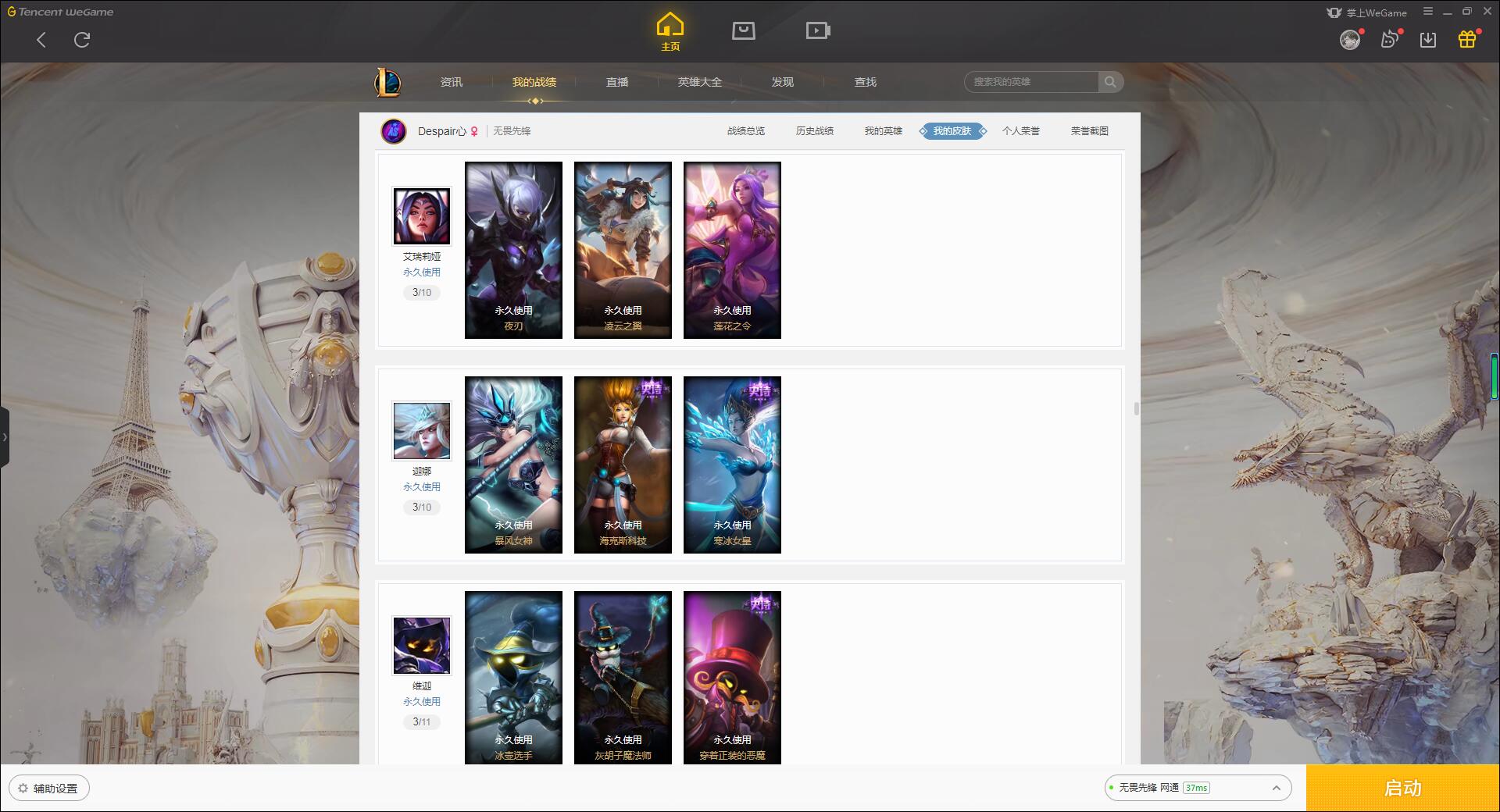Open 我的英雄 sub-tab

(x=884, y=131)
